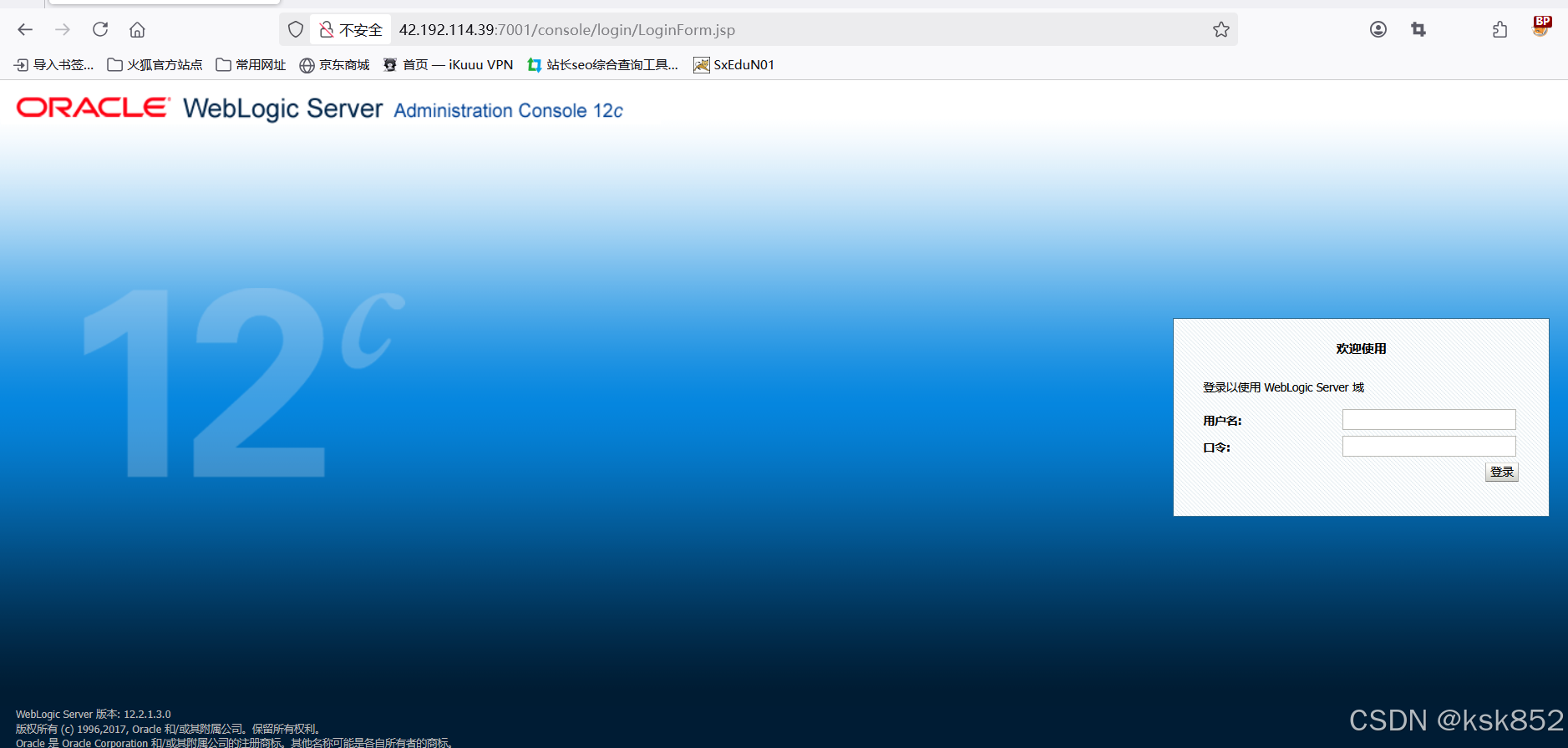Click the tracking protection shield icon
This screenshot has width=1568, height=748.
(296, 29)
